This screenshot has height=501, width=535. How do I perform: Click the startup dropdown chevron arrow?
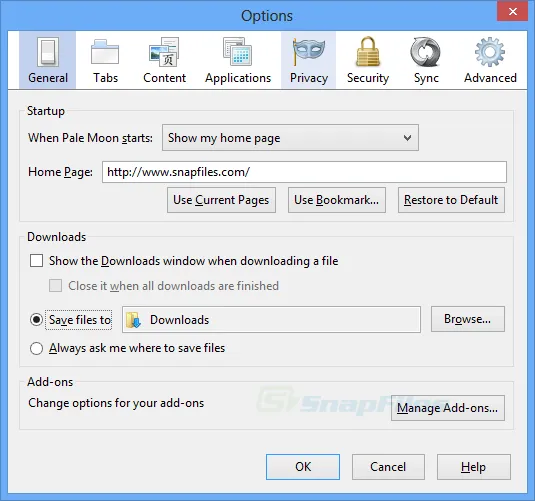point(407,138)
